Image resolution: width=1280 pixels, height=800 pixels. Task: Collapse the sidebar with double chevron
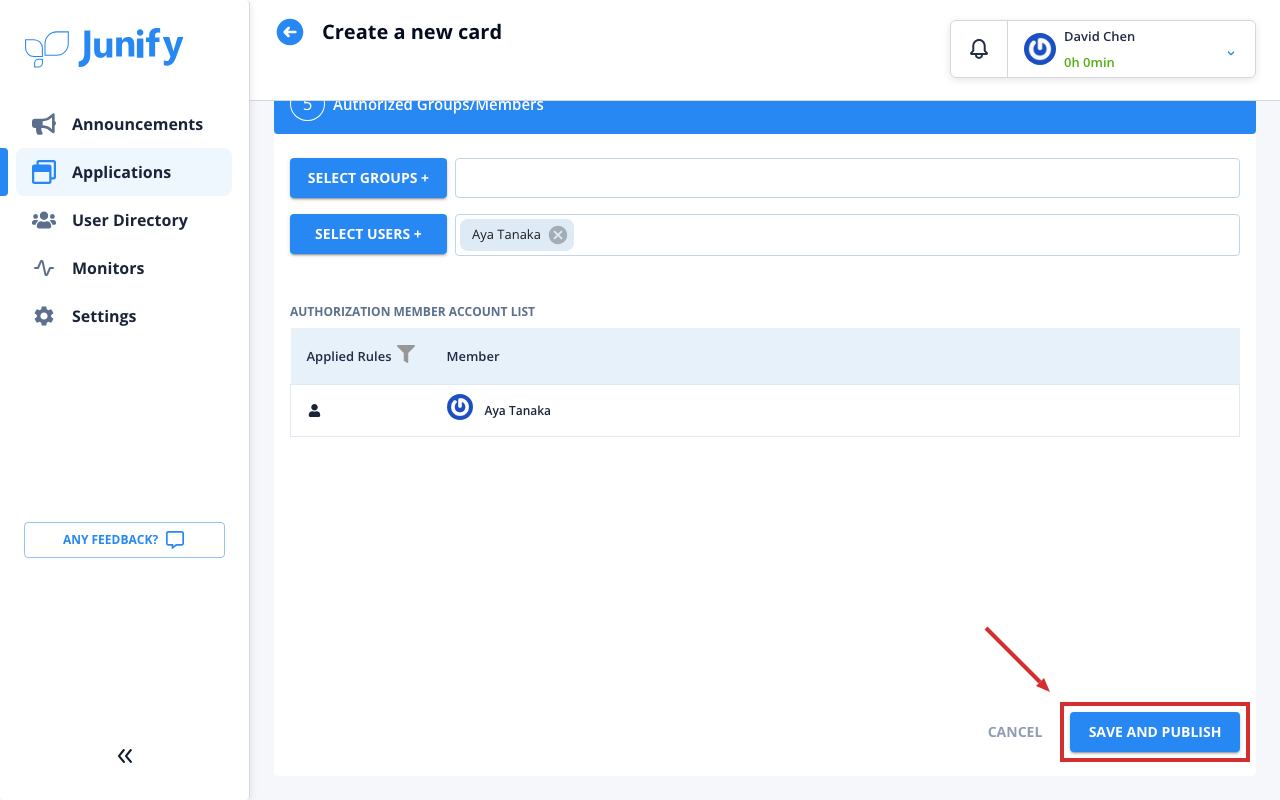point(125,756)
